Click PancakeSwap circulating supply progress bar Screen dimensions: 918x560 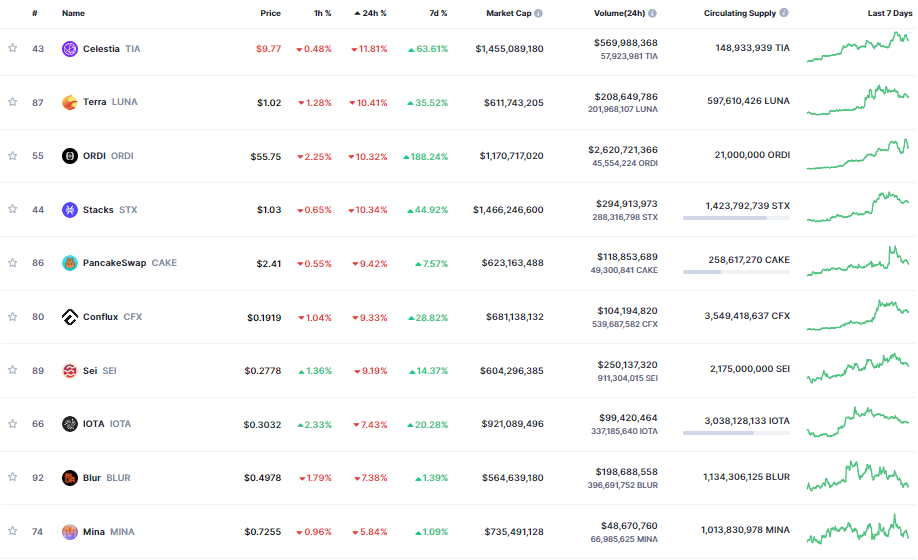[736, 272]
